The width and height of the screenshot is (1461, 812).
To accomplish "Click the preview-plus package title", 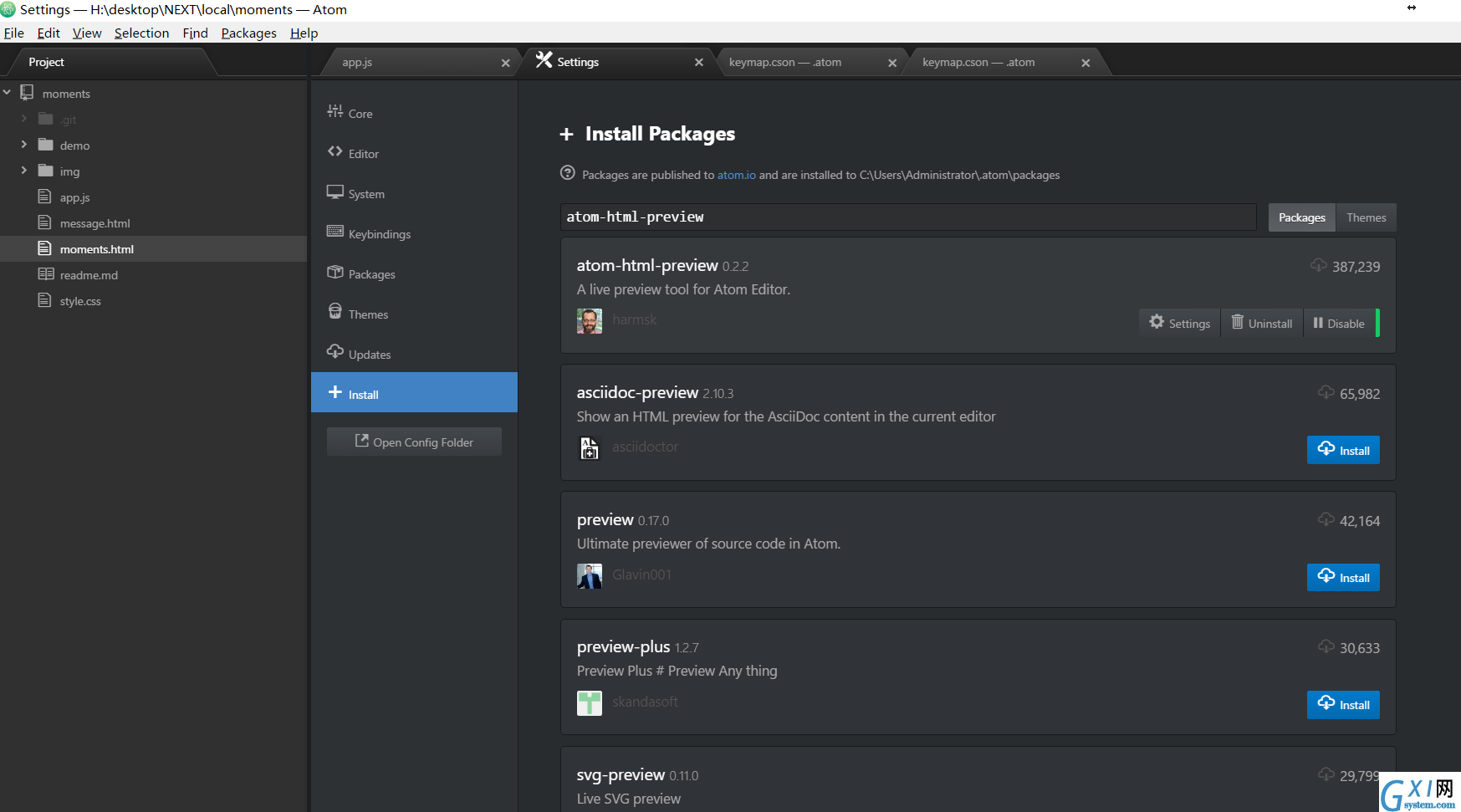I will 623,646.
